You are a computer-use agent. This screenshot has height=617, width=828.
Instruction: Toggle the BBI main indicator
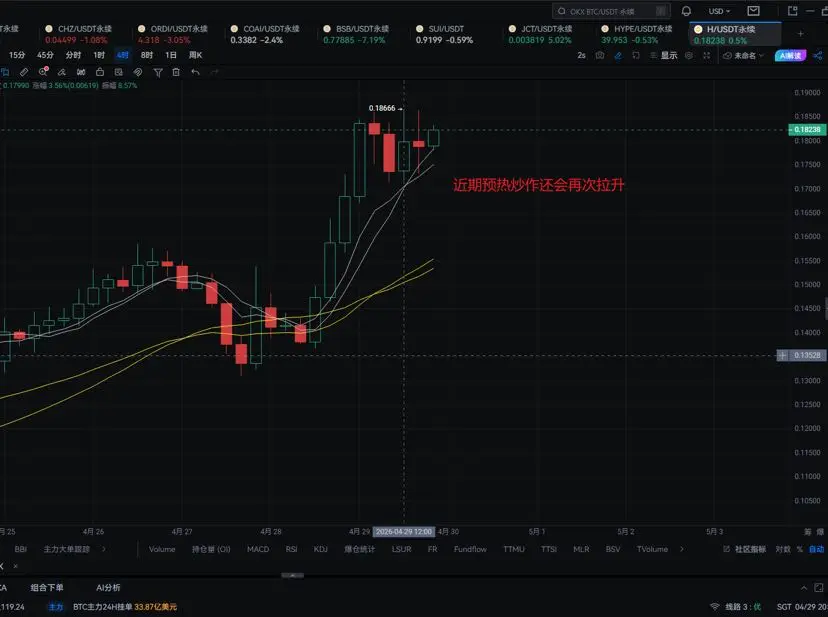pos(21,549)
